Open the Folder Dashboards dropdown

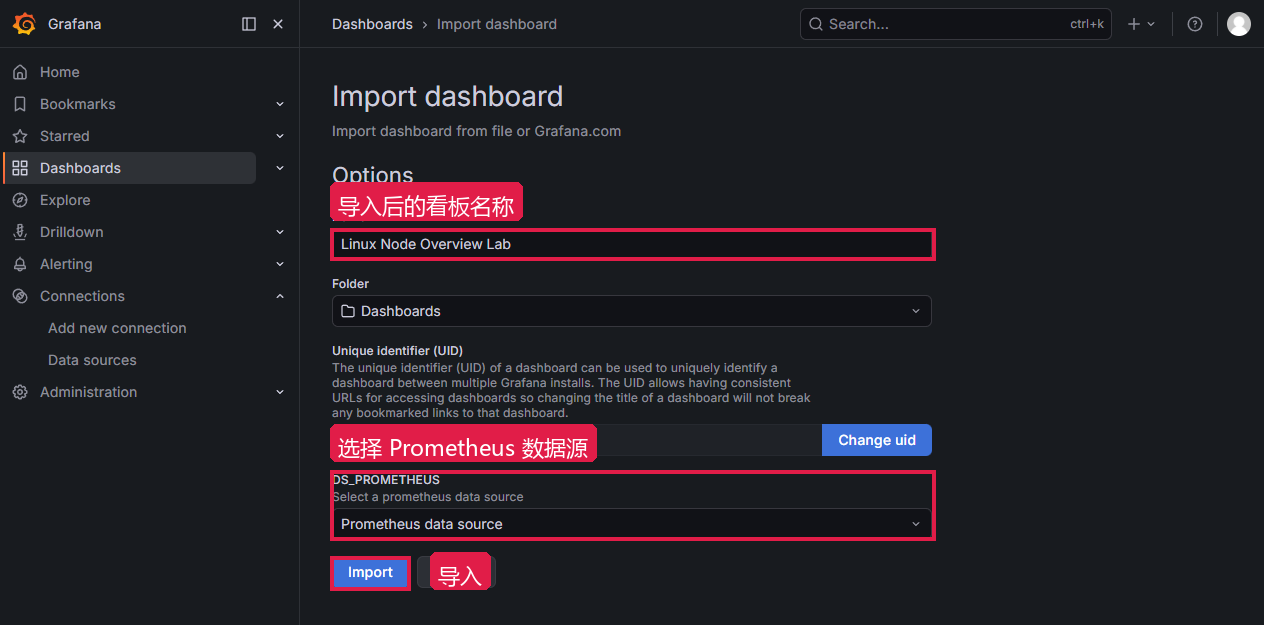click(631, 311)
